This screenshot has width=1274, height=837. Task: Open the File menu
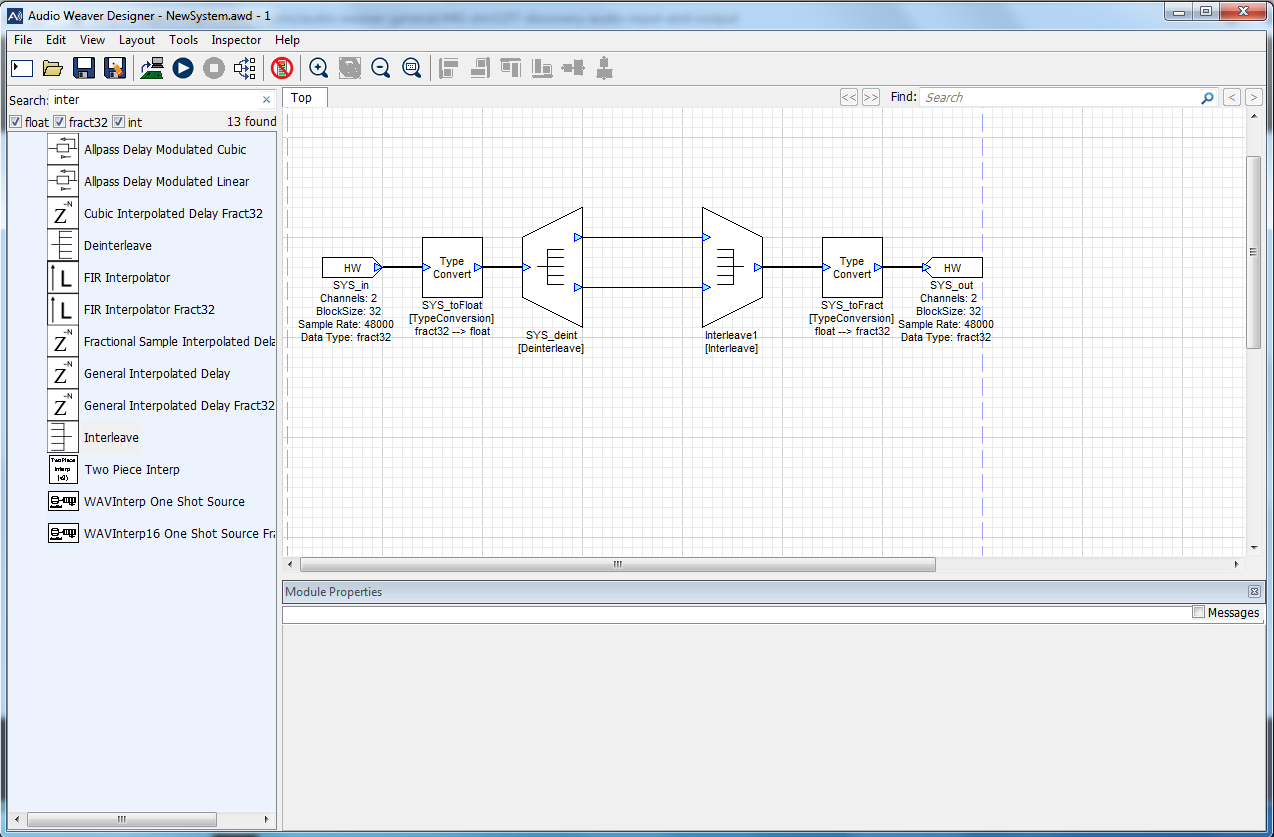pos(23,40)
